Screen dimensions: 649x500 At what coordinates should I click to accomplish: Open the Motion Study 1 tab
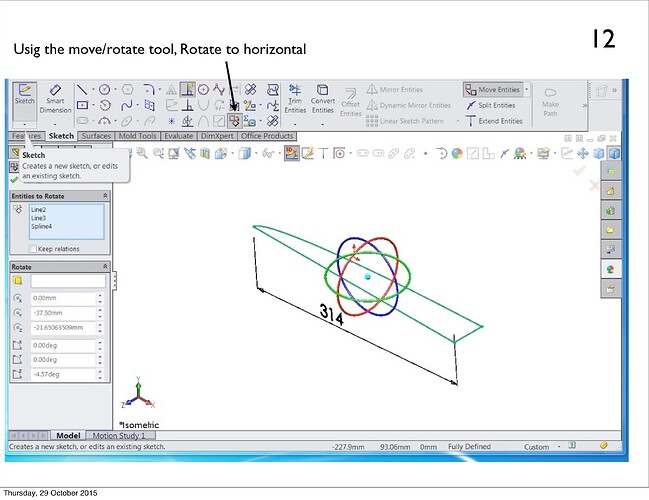click(119, 436)
